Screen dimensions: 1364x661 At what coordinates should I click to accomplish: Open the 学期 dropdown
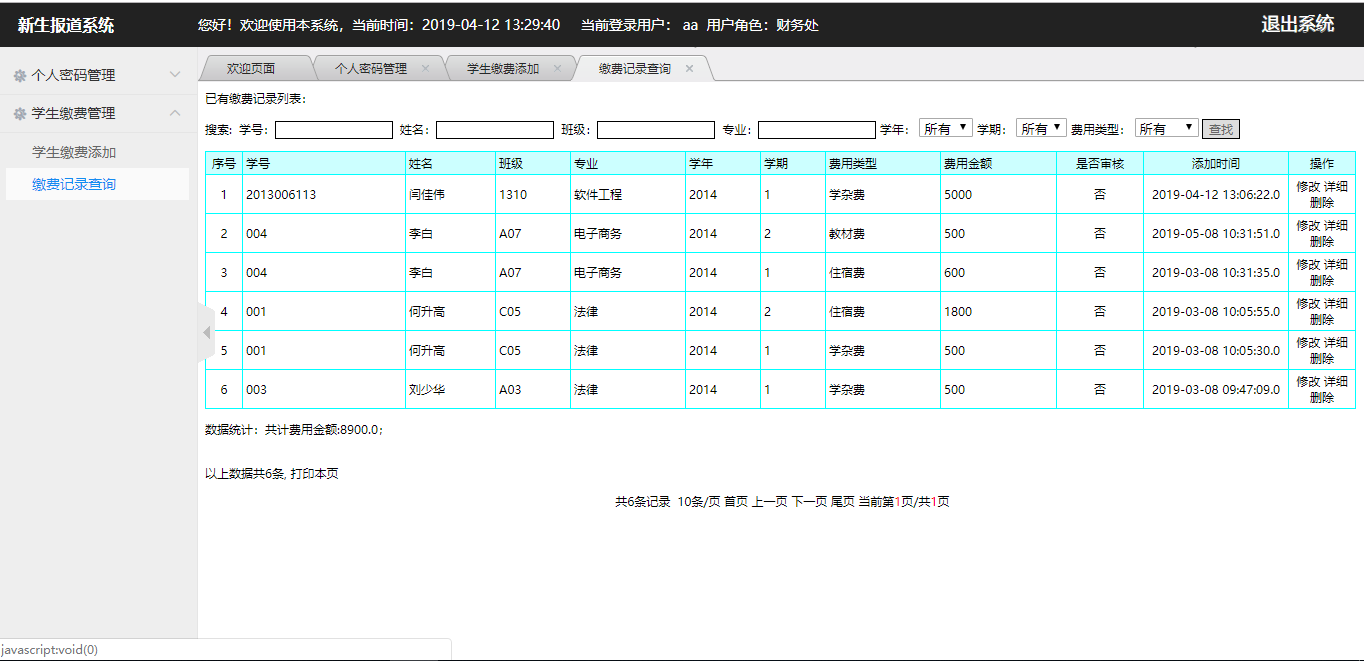pos(1041,129)
